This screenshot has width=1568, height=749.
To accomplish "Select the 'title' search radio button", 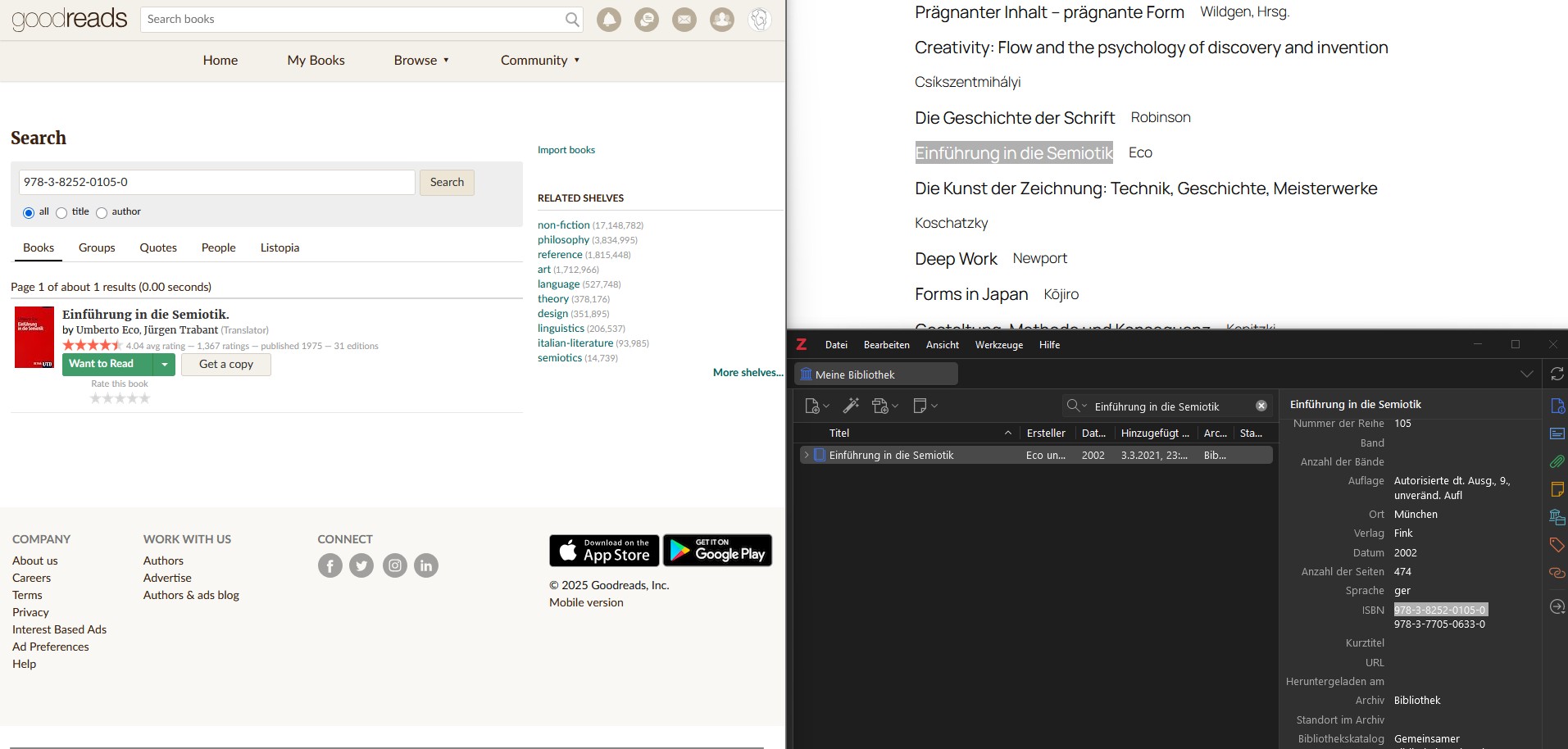I will (61, 213).
